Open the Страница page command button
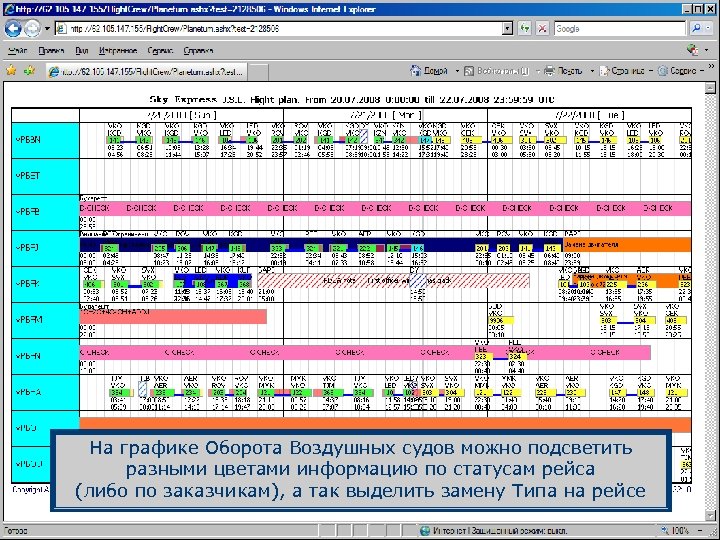 (x=626, y=71)
